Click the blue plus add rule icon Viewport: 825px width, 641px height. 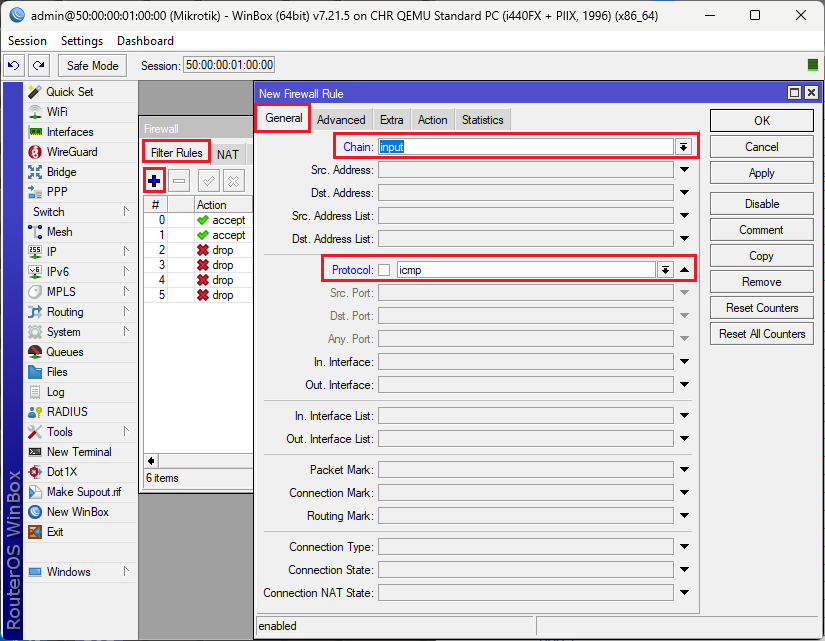click(x=154, y=181)
